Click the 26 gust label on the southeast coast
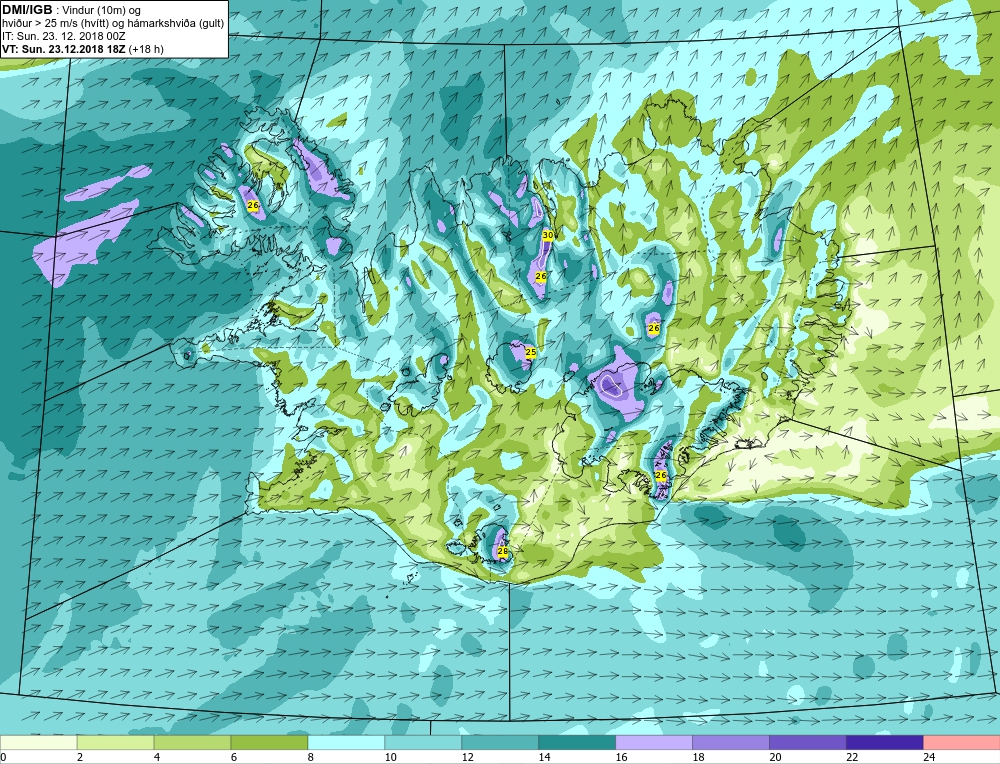 pyautogui.click(x=661, y=476)
